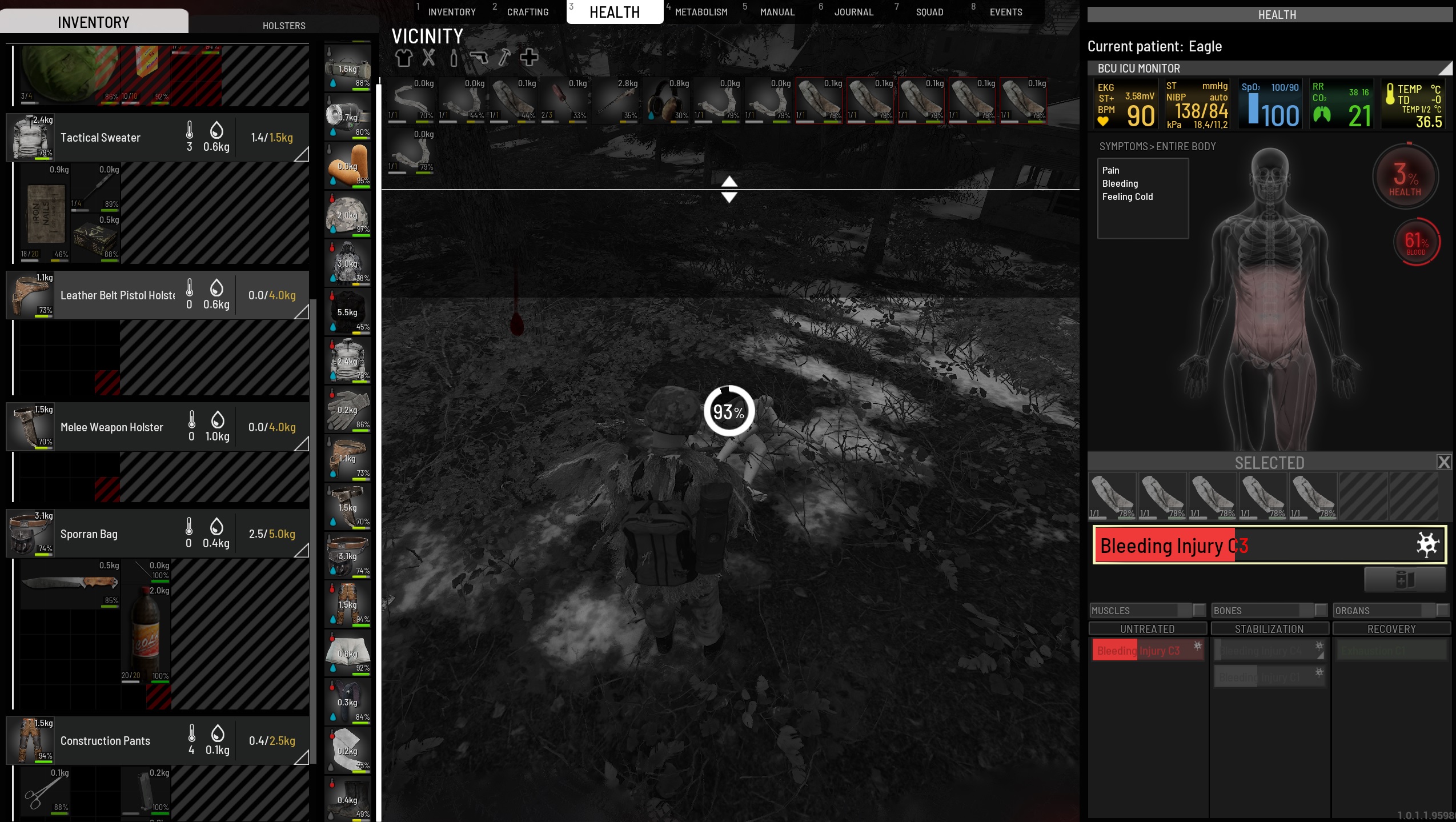Image resolution: width=1456 pixels, height=822 pixels.
Task: Click the lungs RR icon on ICU monitor
Action: click(x=1322, y=116)
